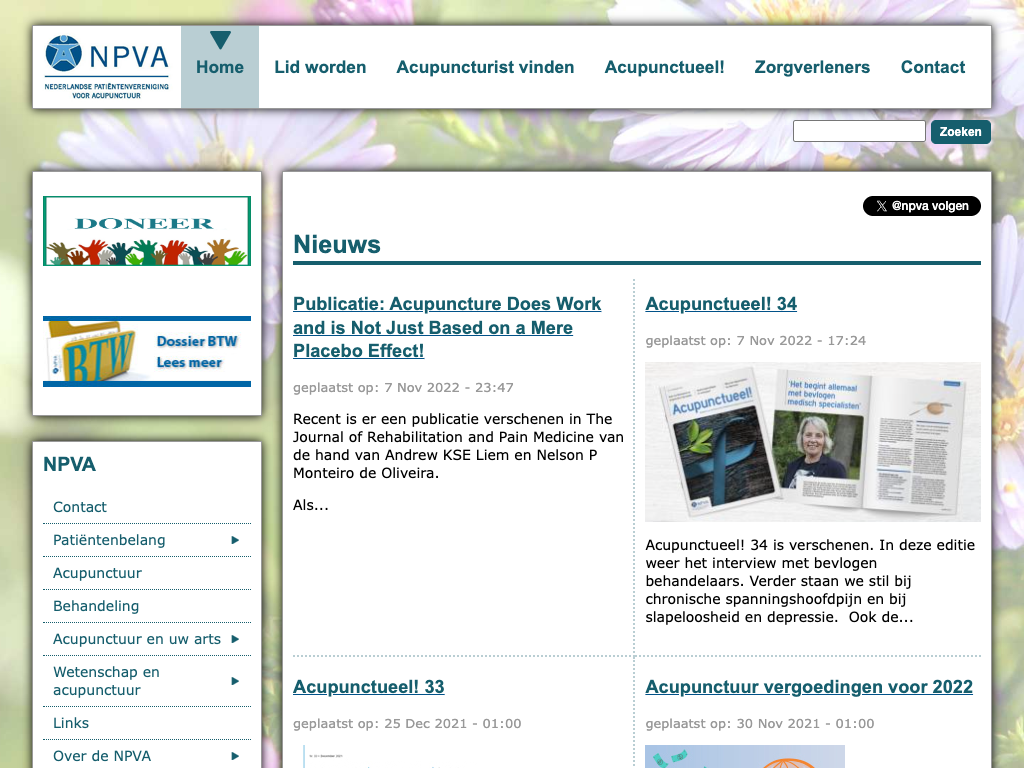The image size is (1024, 768).
Task: Open the Lid worden menu item
Action: (x=320, y=67)
